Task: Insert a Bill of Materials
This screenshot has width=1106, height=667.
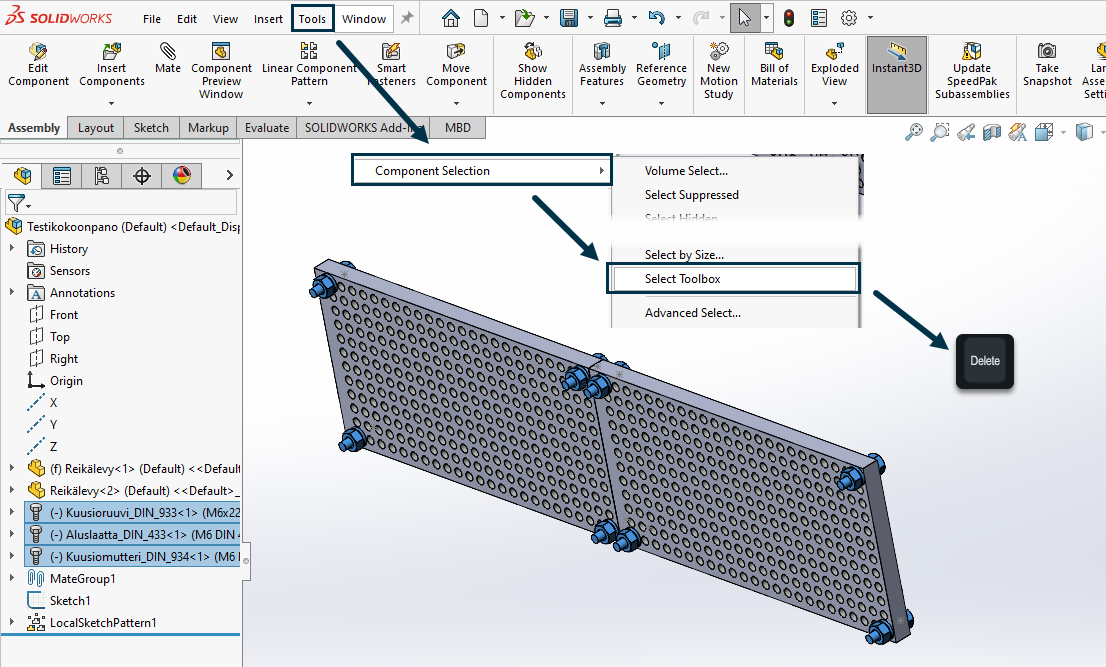Action: [x=774, y=65]
